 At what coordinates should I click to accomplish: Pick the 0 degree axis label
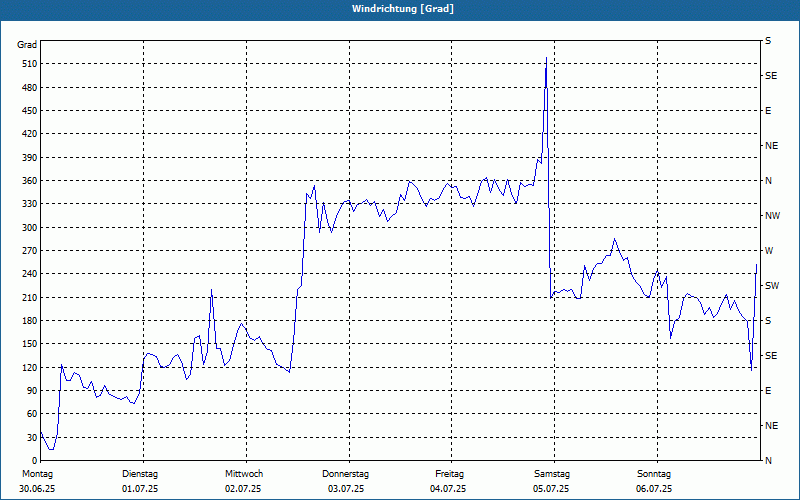click(x=34, y=461)
